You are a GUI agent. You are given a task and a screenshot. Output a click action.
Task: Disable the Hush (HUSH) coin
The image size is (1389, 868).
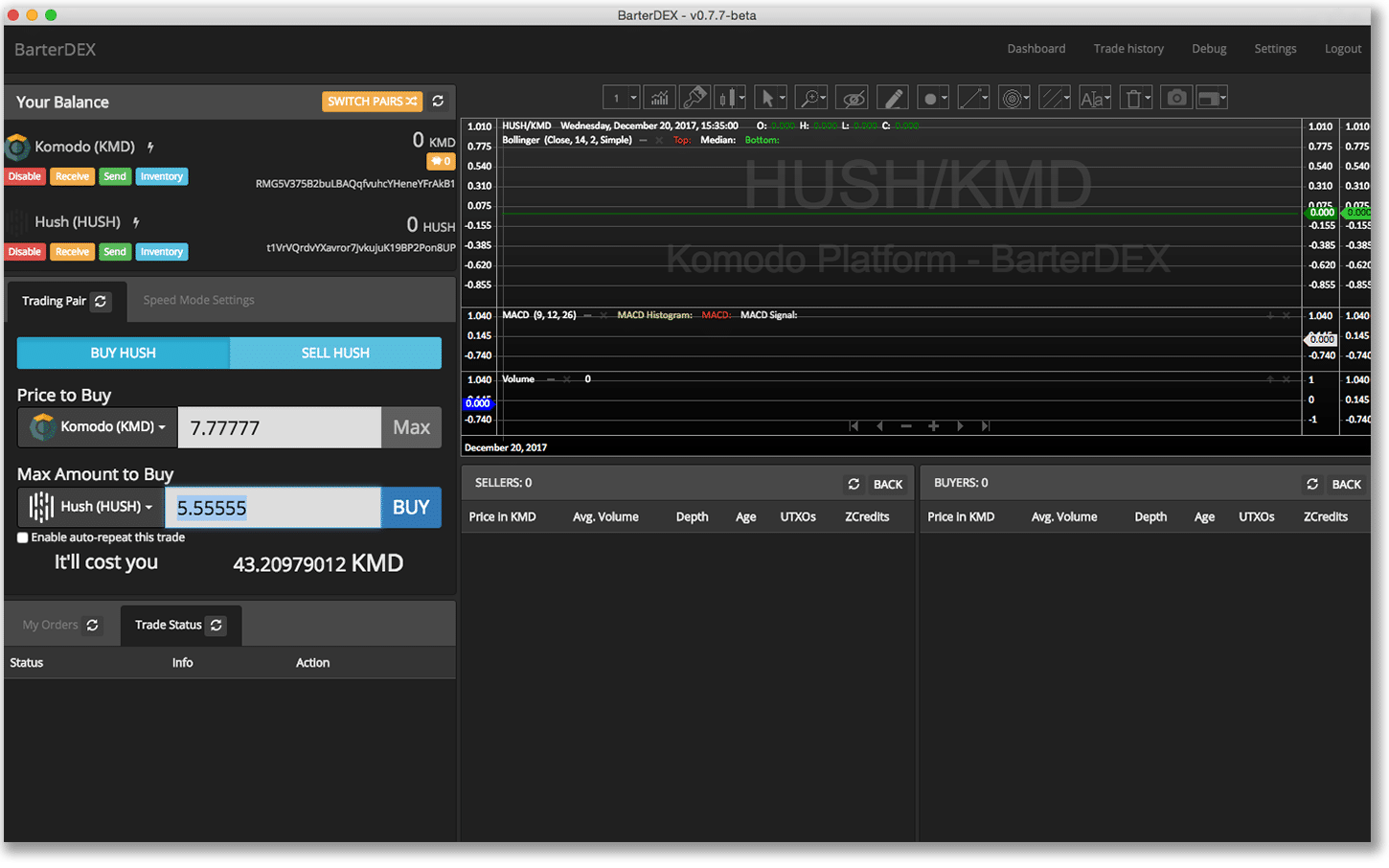(25, 252)
